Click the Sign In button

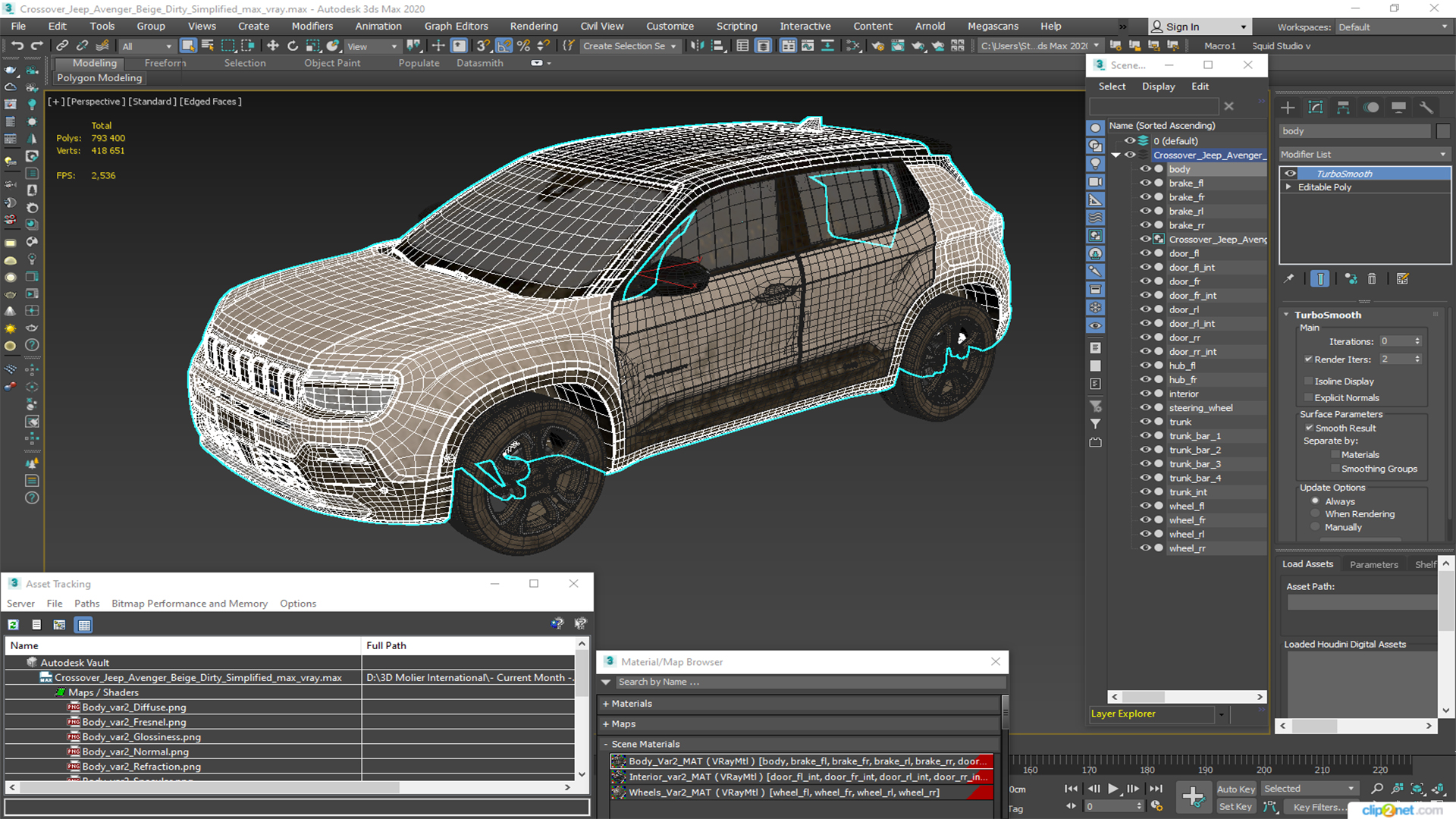(x=1200, y=27)
